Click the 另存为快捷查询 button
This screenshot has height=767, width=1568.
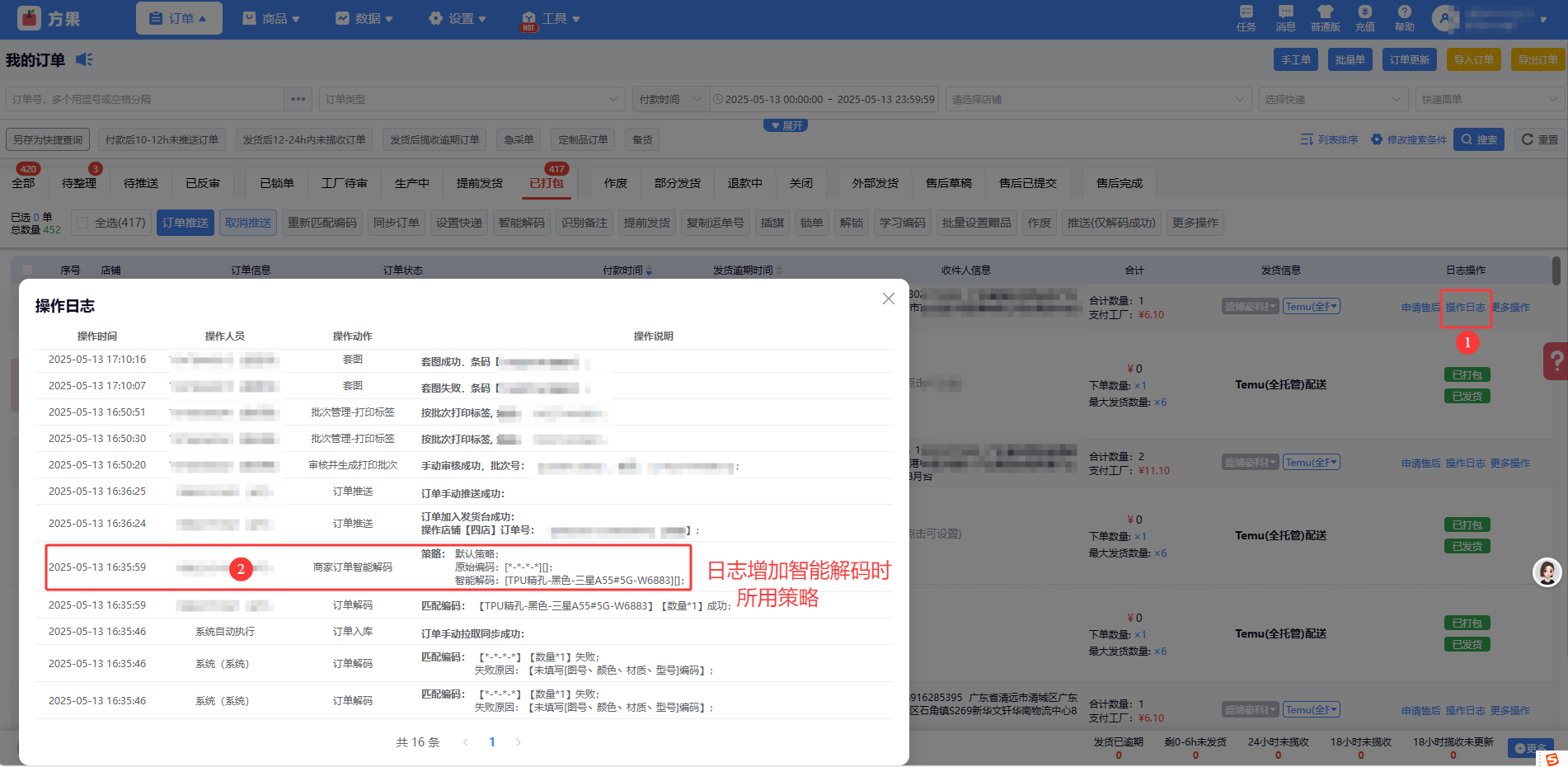coord(48,139)
